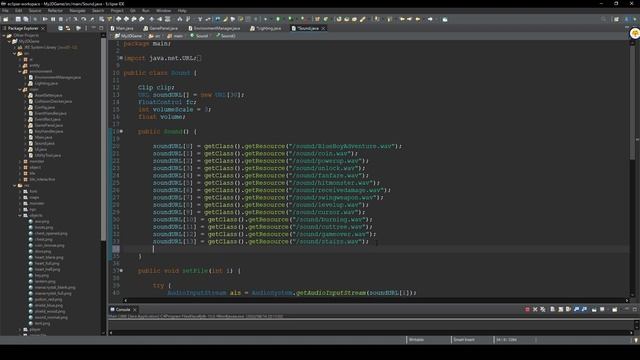This screenshot has width=640, height=360.
Task: Toggle Pin Console in Console toolbar
Action: [x=594, y=309]
